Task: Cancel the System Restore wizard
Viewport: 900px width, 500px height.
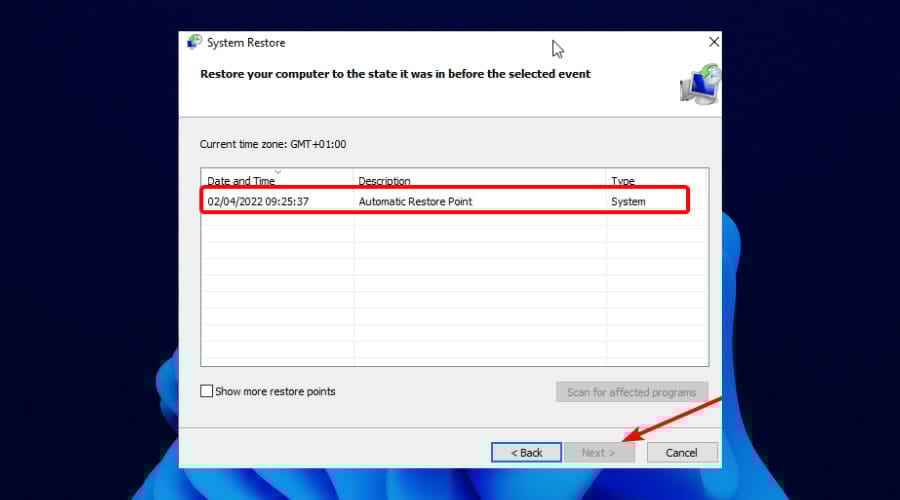Action: (x=682, y=452)
